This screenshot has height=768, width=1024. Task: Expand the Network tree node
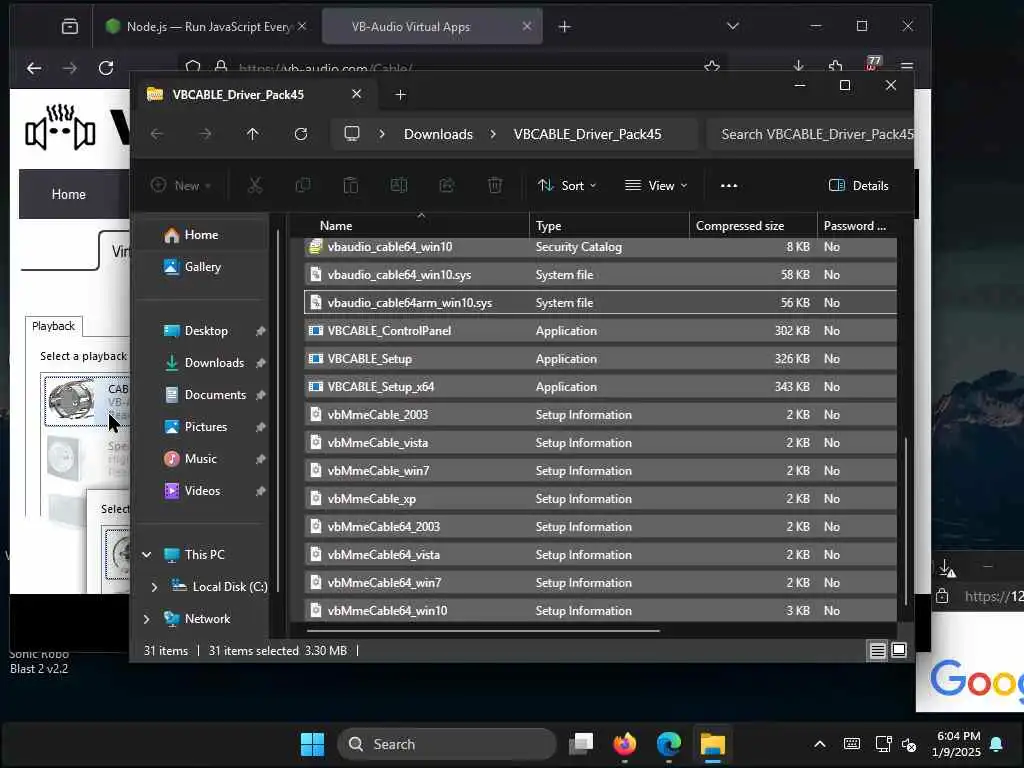146,618
